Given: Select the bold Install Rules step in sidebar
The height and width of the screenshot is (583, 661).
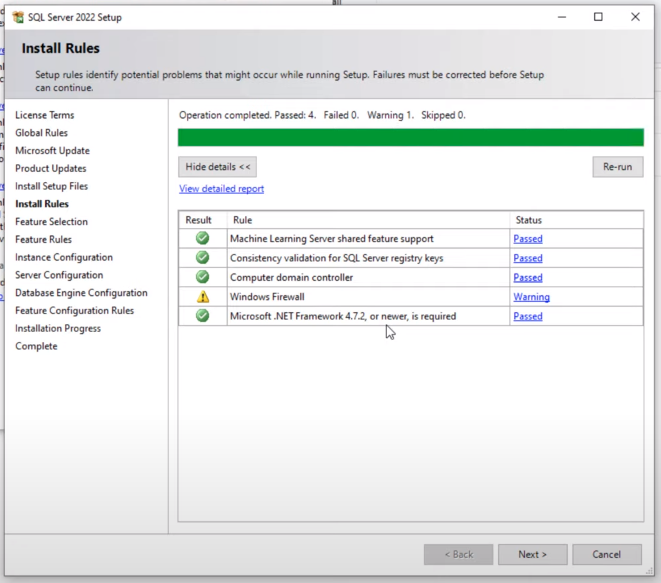Looking at the screenshot, I should click(42, 204).
